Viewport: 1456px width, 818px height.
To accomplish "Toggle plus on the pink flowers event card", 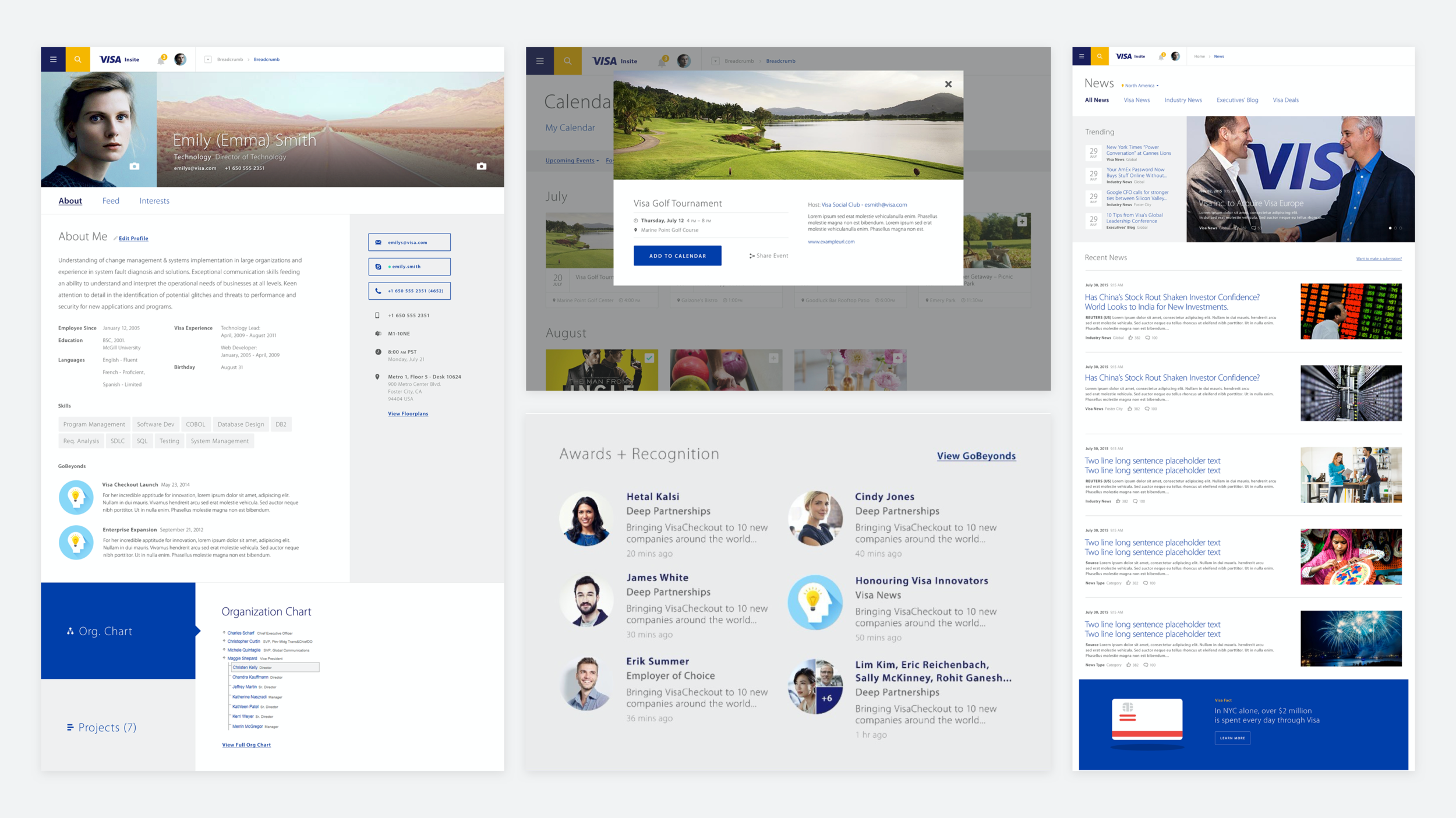I will pyautogui.click(x=897, y=358).
